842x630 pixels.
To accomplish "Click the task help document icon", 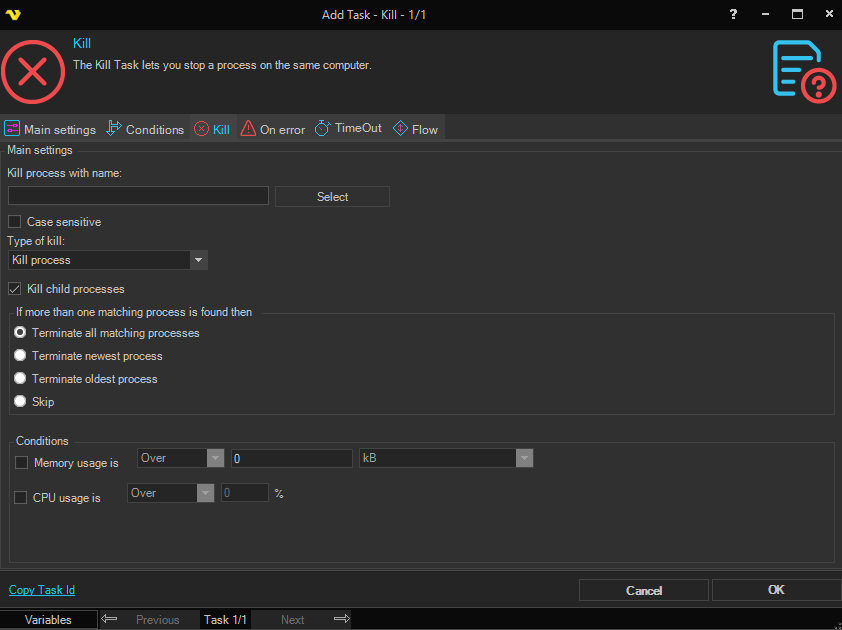I will pyautogui.click(x=803, y=70).
